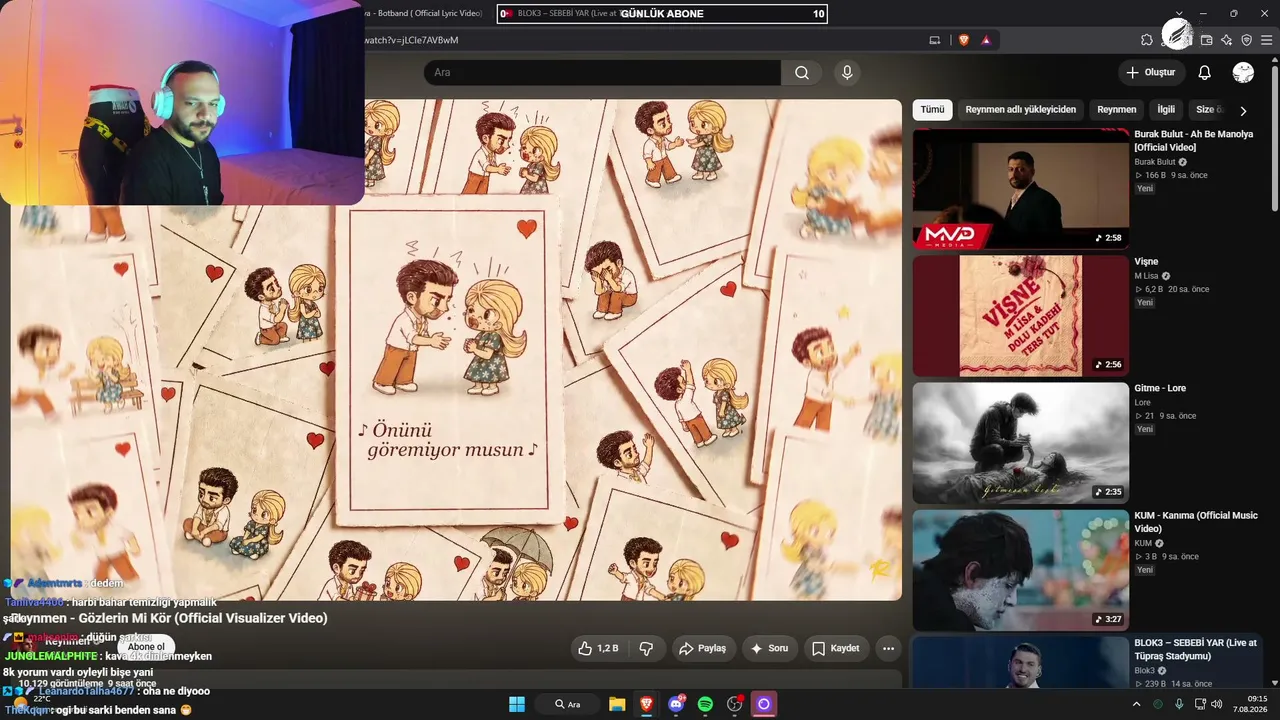Open Burak Bulut - Ah Be Manolya thumbnail

1021,188
